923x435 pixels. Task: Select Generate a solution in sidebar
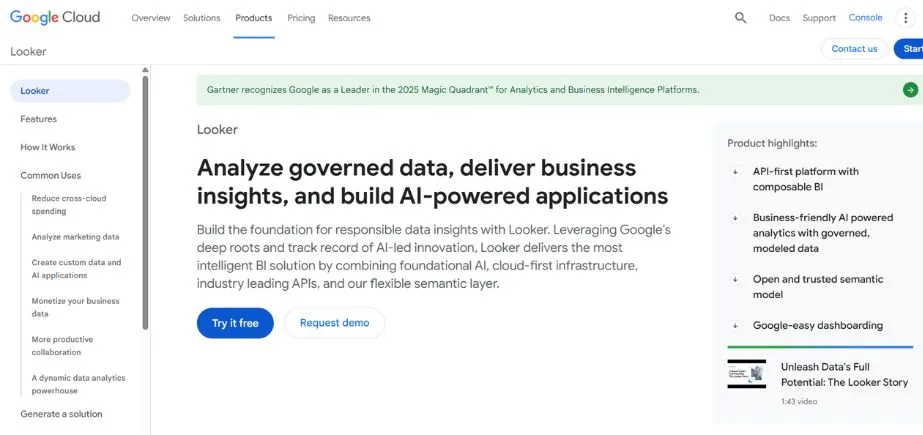tap(61, 414)
